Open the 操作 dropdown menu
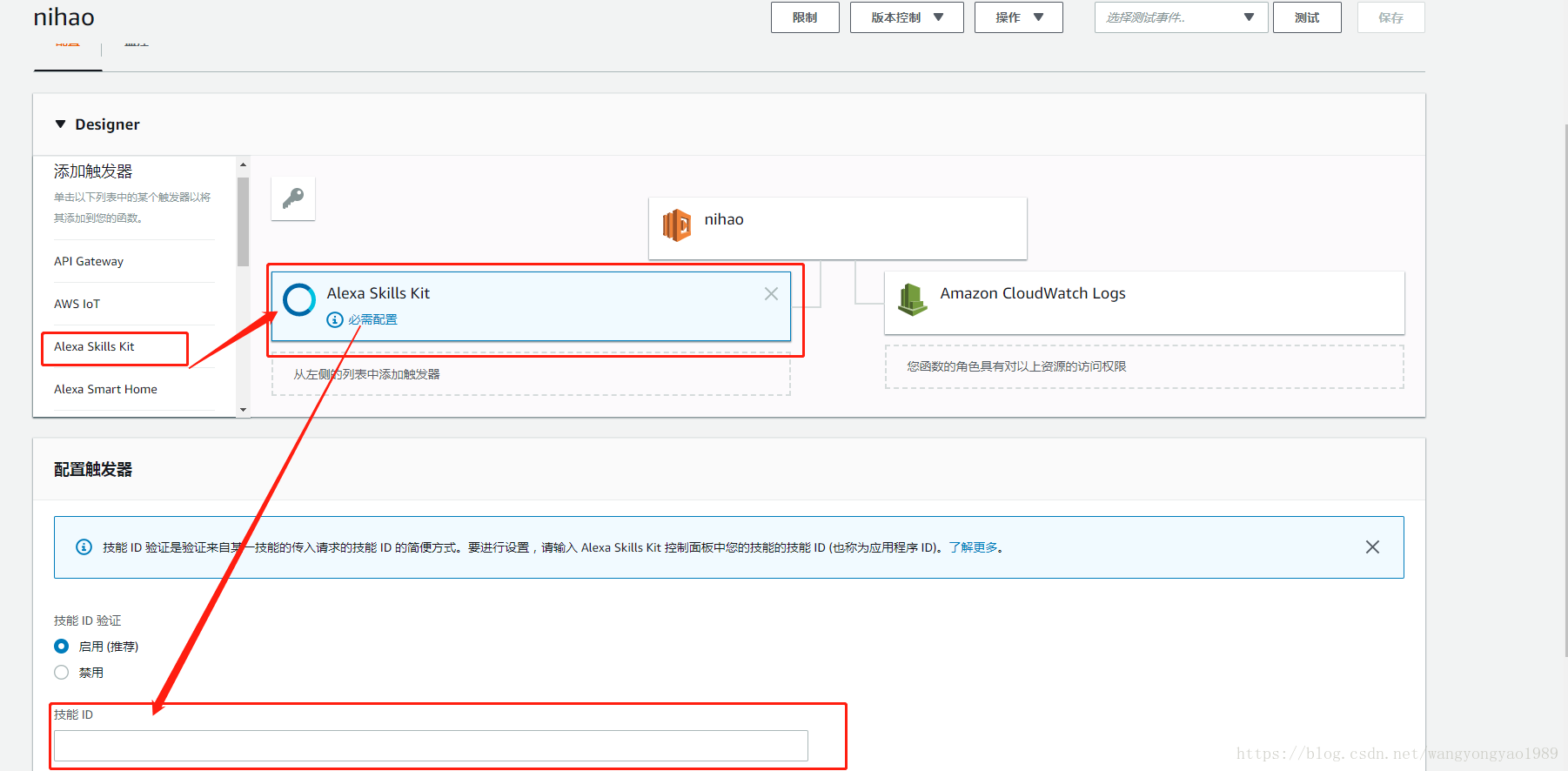The height and width of the screenshot is (771, 1568). pos(1019,17)
